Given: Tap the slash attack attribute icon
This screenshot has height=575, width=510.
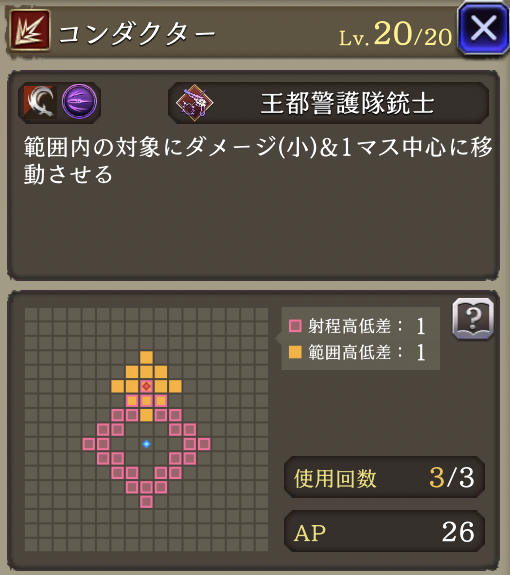Looking at the screenshot, I should coord(40,102).
